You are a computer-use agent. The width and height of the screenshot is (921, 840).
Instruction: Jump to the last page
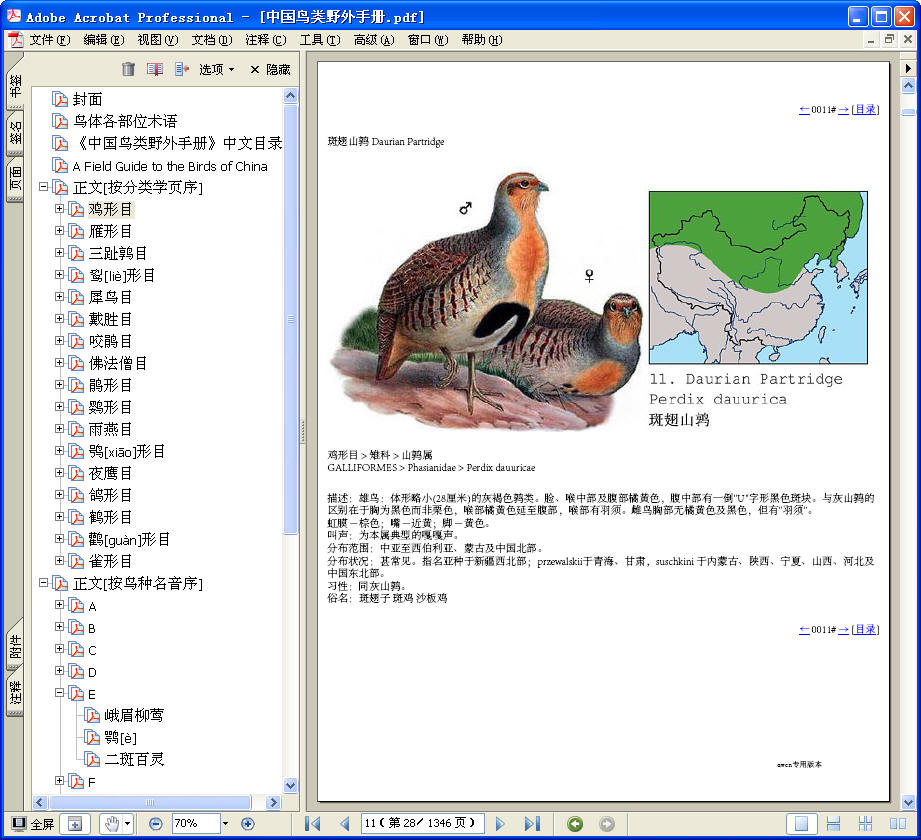click(x=532, y=824)
